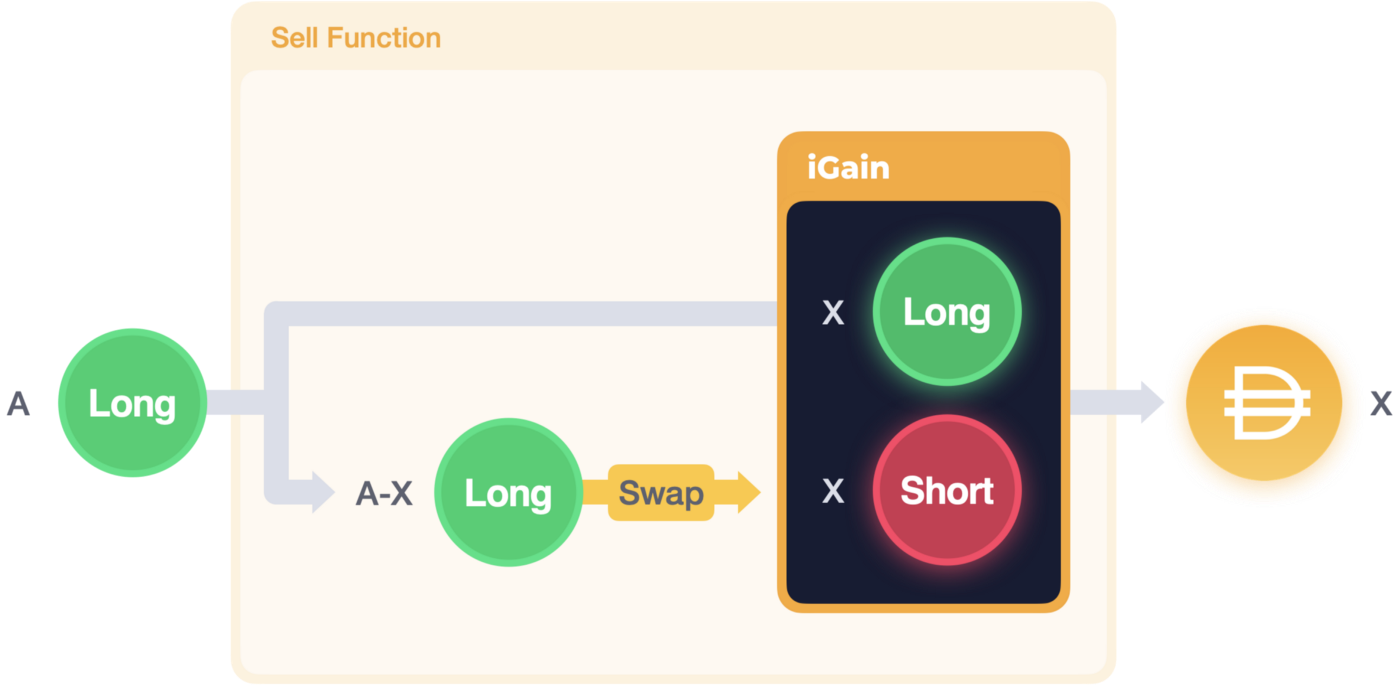Select the glowing Long token inside iGain
The image size is (1400, 685).
click(x=947, y=312)
